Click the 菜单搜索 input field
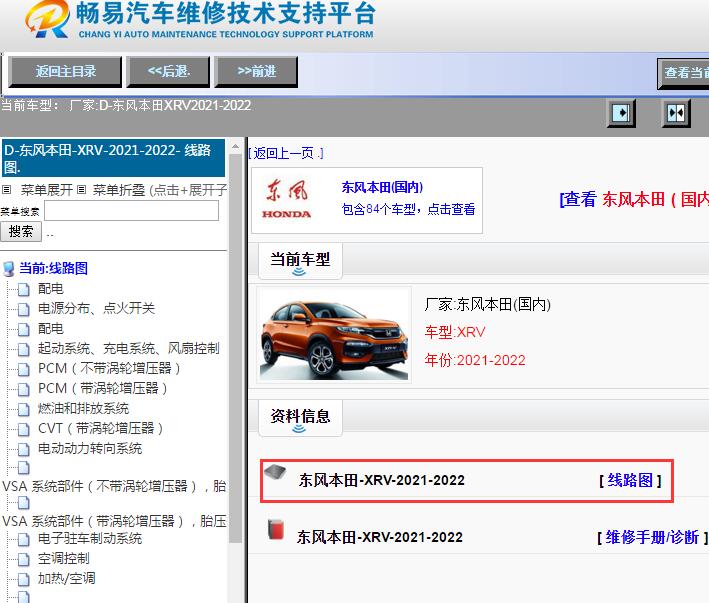709x603 pixels. click(131, 211)
